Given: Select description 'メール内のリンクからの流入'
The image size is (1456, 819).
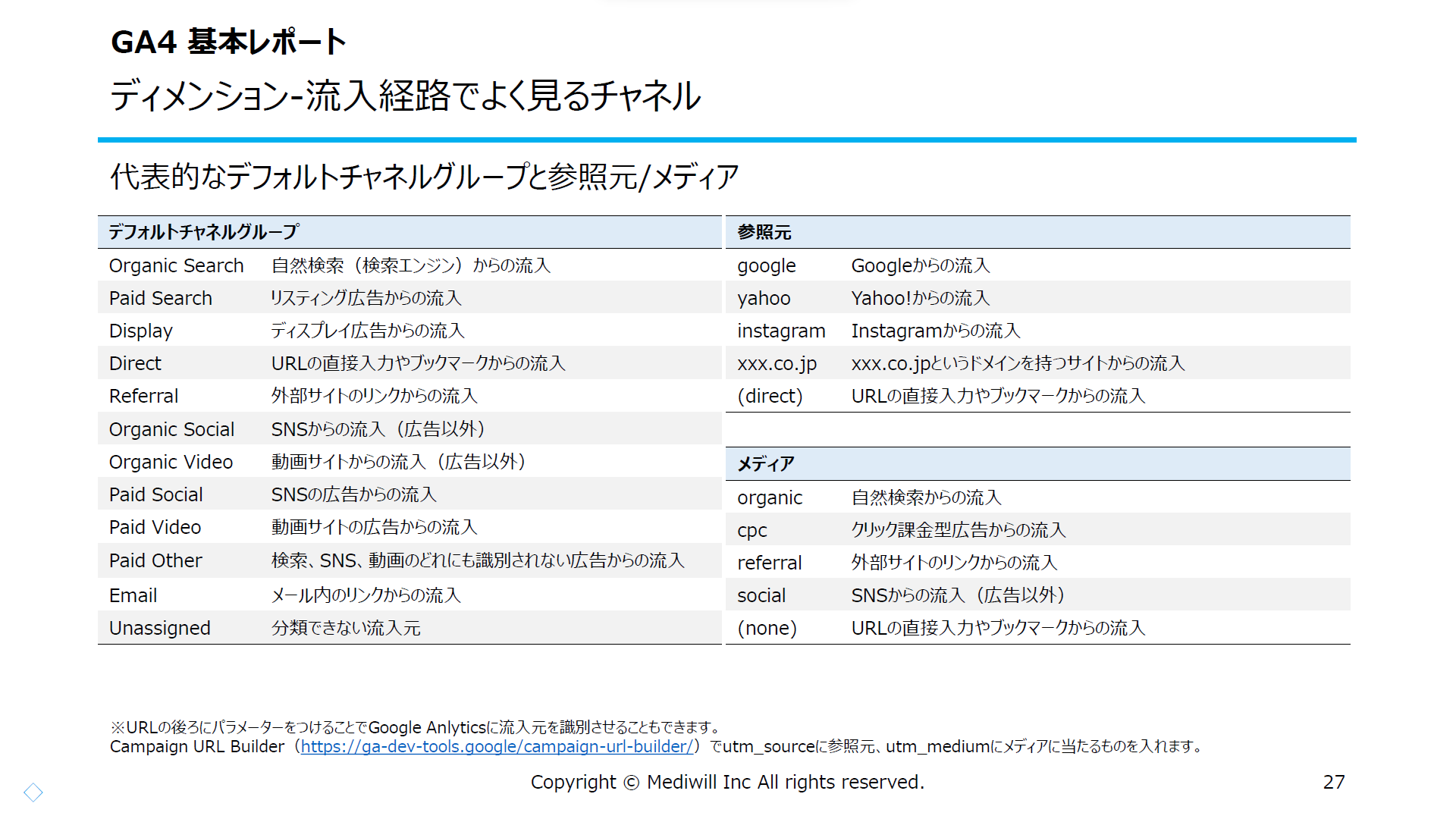Looking at the screenshot, I should pos(366,595).
